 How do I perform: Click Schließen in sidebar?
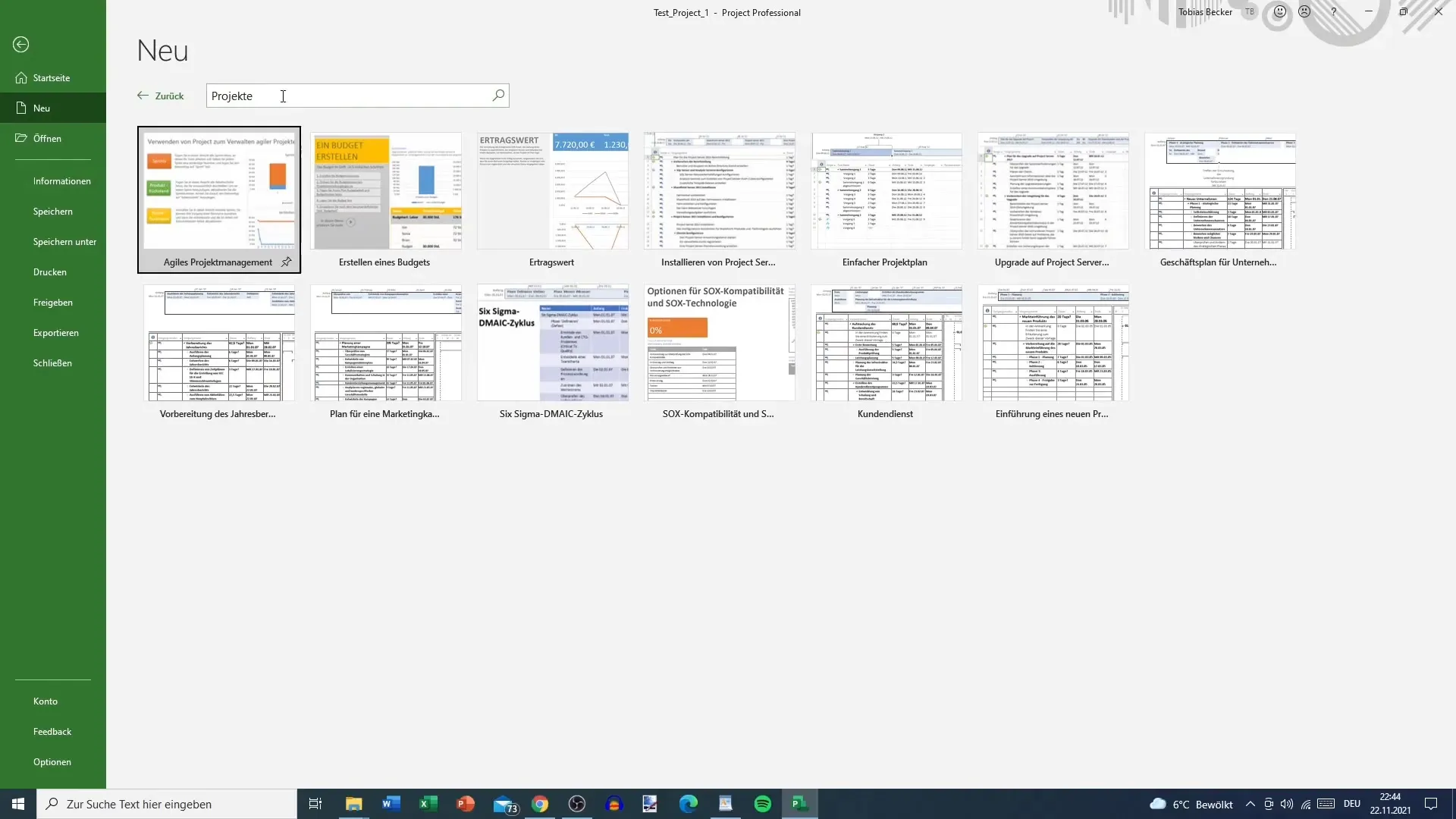53,362
